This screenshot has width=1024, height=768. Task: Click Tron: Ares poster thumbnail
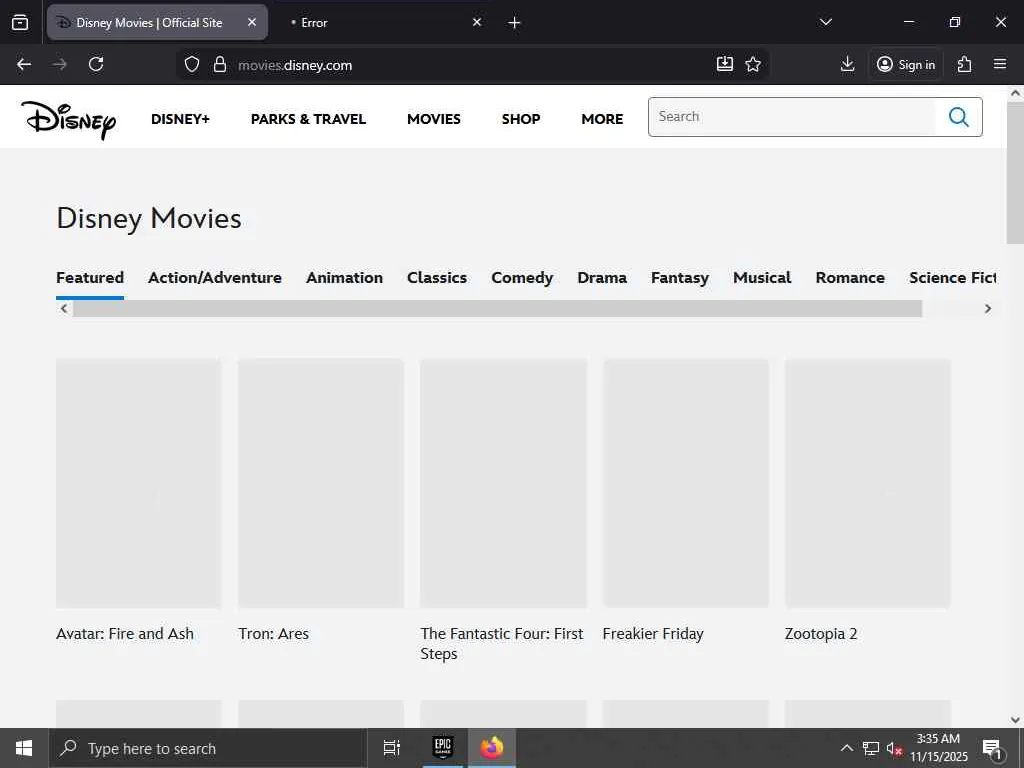[x=321, y=483]
